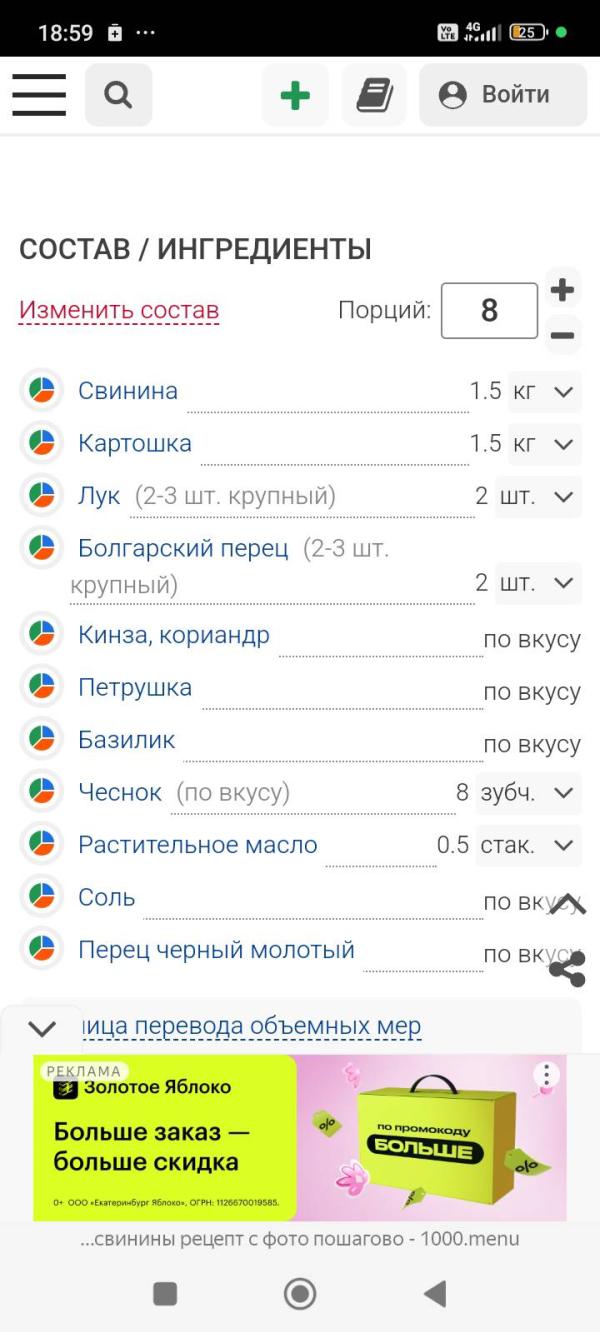Tap the scroll-to-top chevron arrow
The height and width of the screenshot is (1332, 600).
(567, 904)
